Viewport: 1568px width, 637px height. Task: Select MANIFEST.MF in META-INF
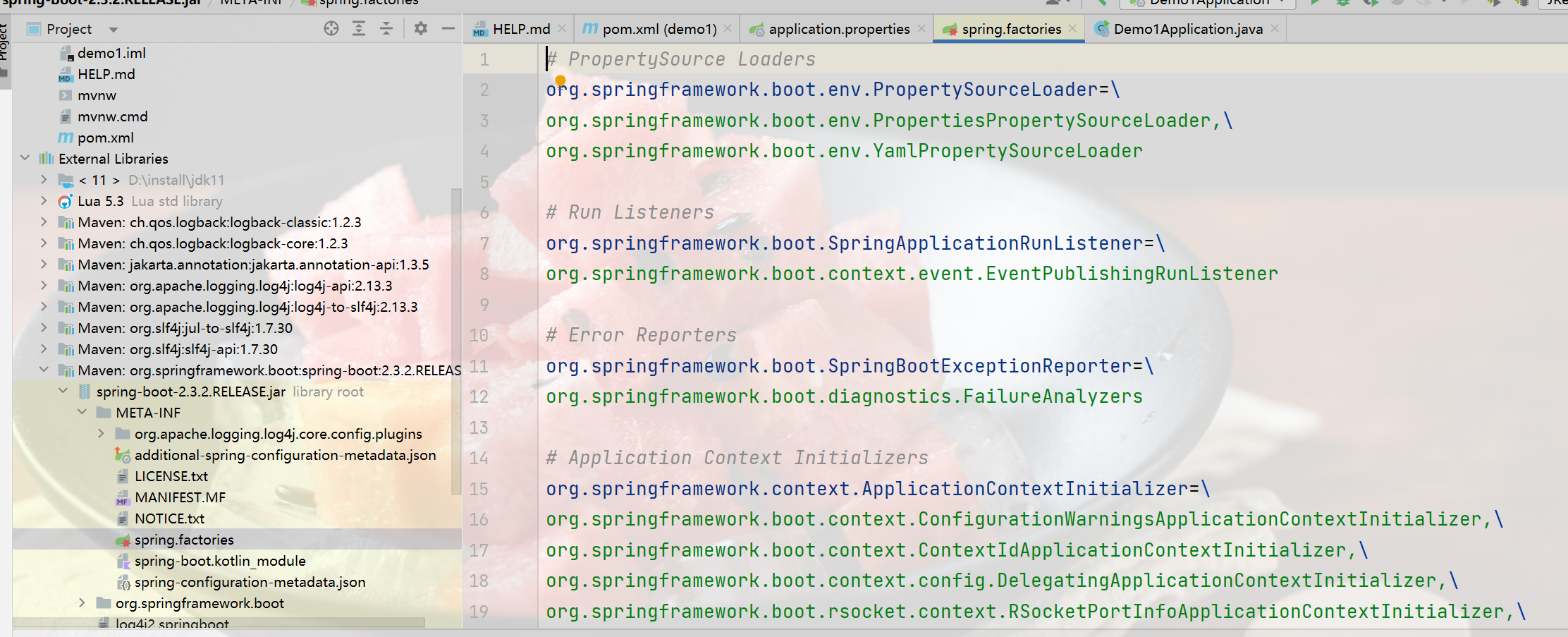180,497
